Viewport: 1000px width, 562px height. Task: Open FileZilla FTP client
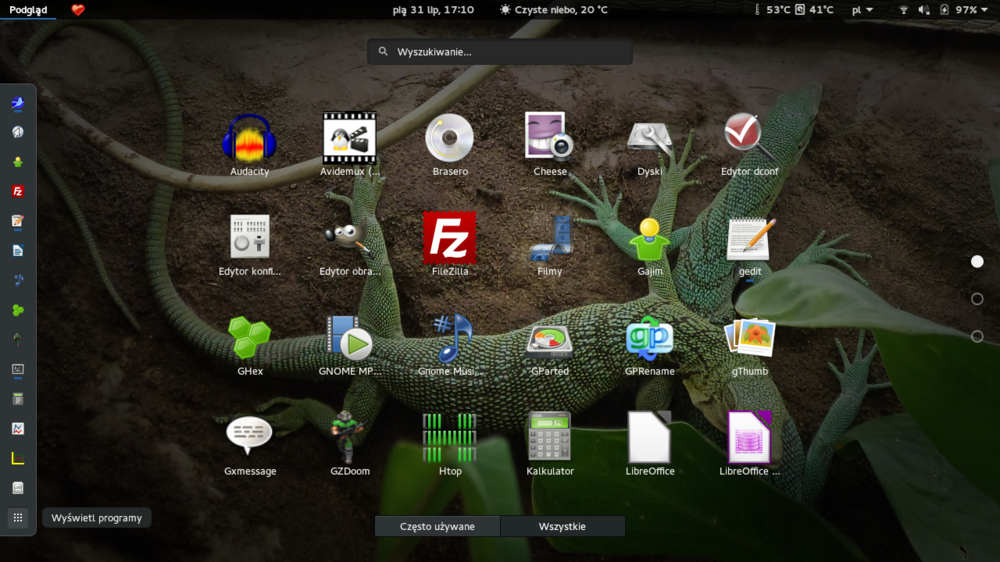click(449, 238)
